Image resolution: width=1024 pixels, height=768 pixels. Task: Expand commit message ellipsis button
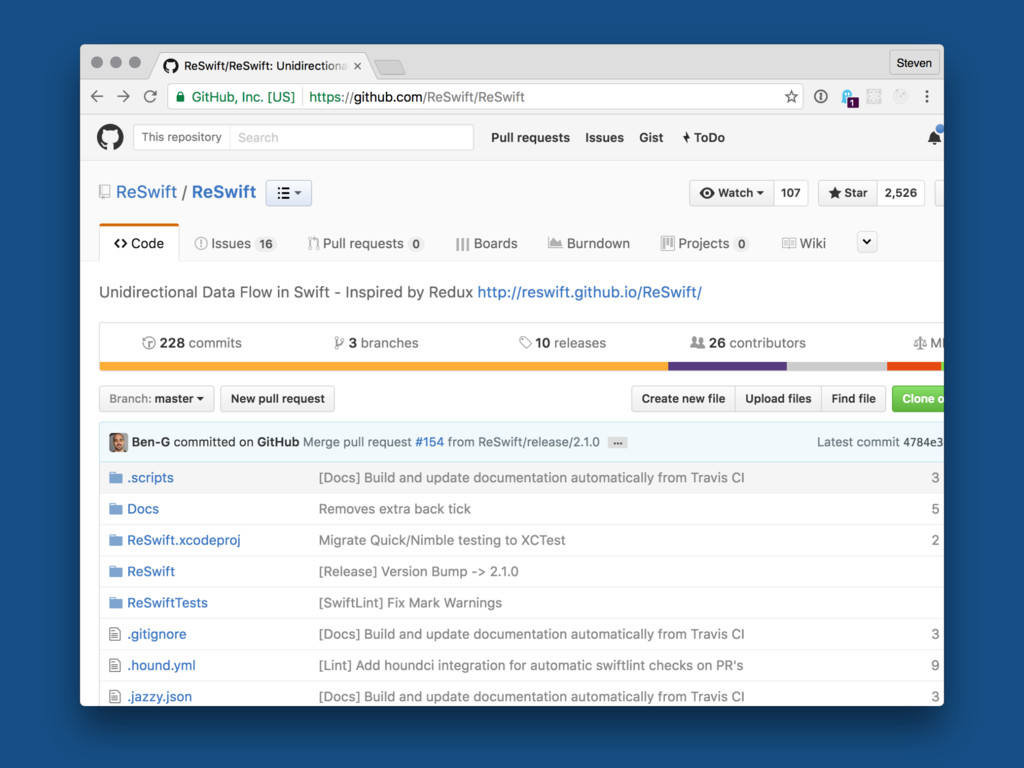point(617,443)
